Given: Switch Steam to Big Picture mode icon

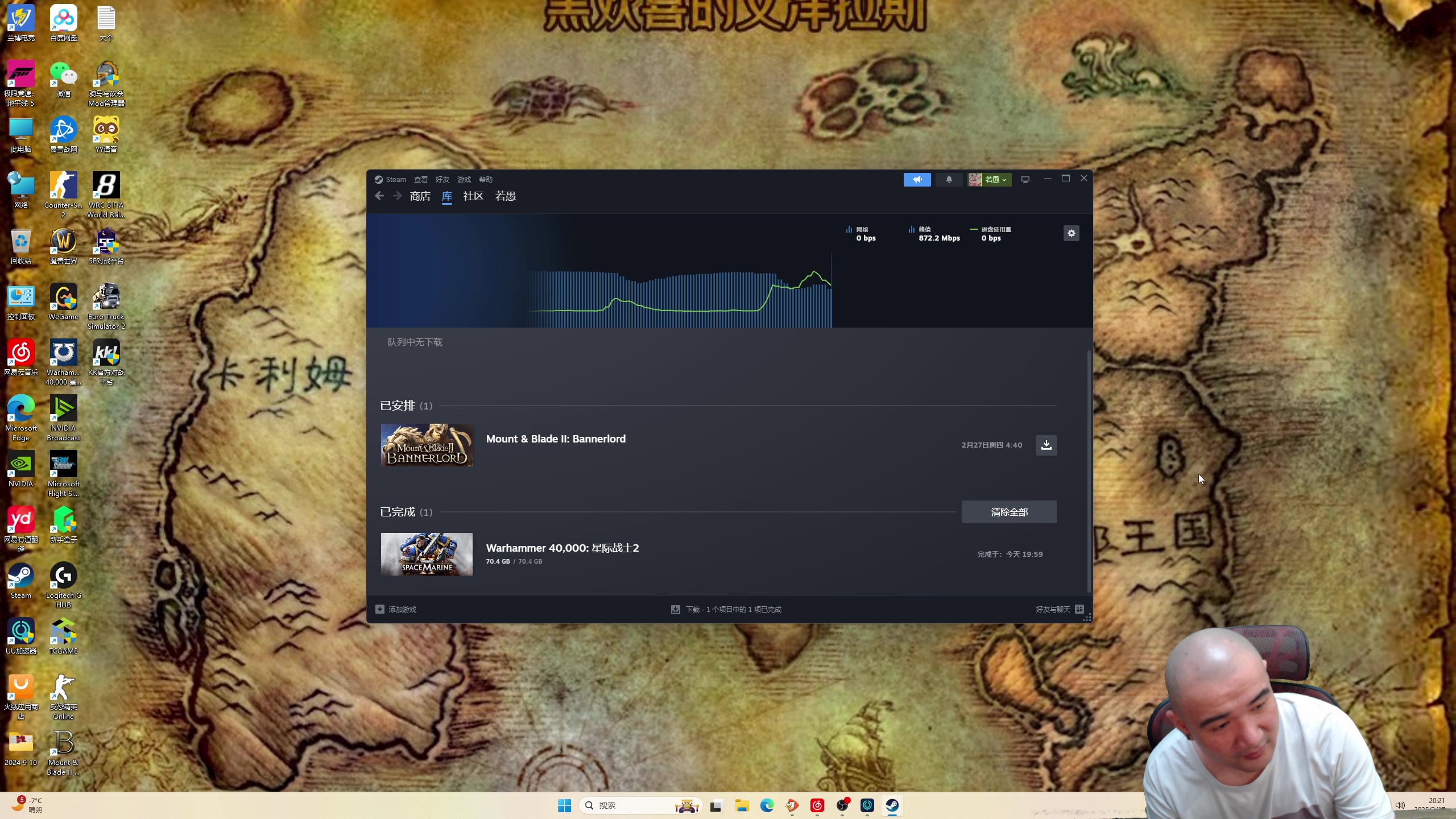Looking at the screenshot, I should click(1025, 180).
